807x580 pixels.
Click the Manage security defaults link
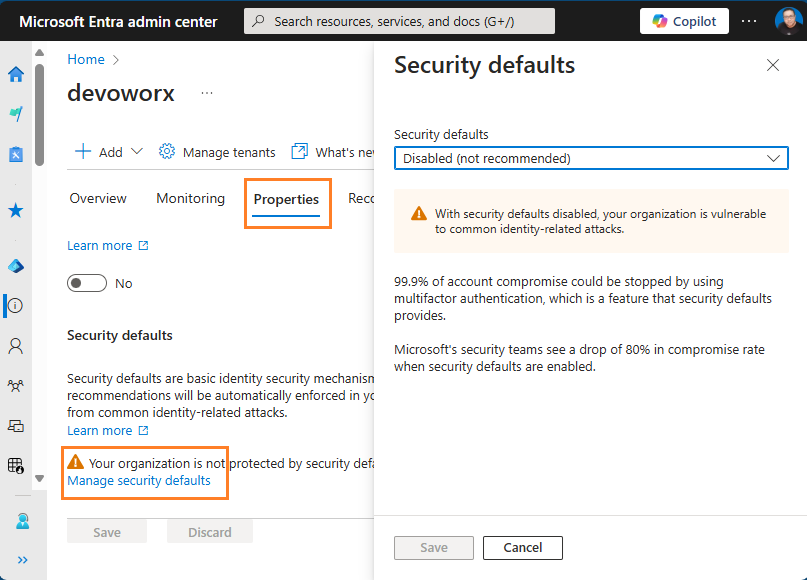(x=139, y=481)
